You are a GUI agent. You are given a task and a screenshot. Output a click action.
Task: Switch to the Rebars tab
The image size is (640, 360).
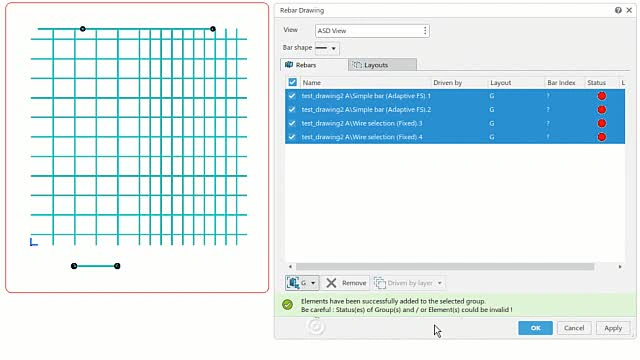click(313, 65)
